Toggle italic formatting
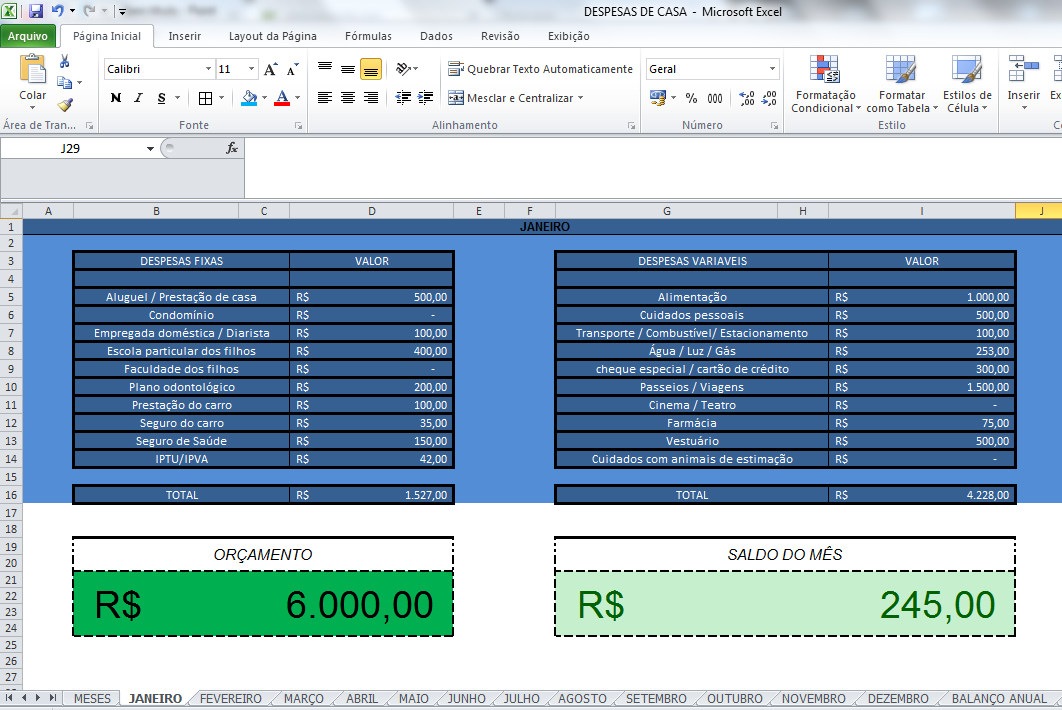The height and width of the screenshot is (710, 1062). [138, 98]
